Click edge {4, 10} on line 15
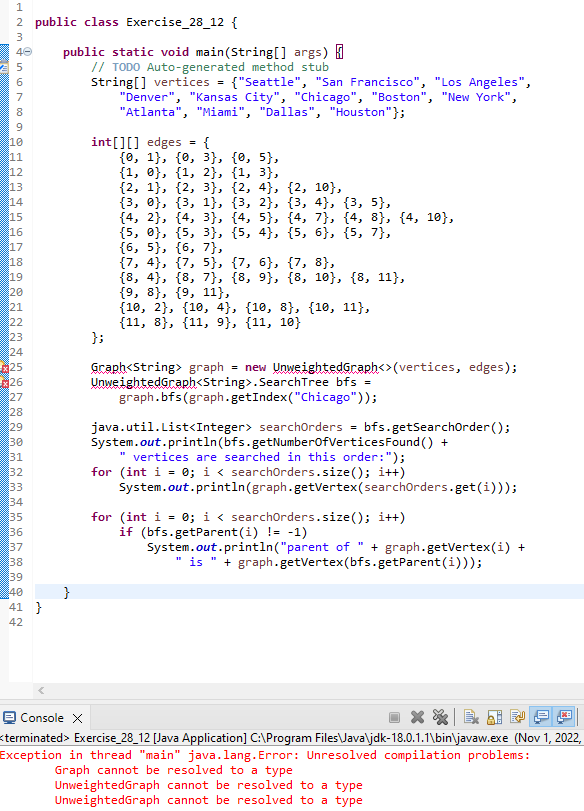The height and width of the screenshot is (811, 584). tap(424, 217)
